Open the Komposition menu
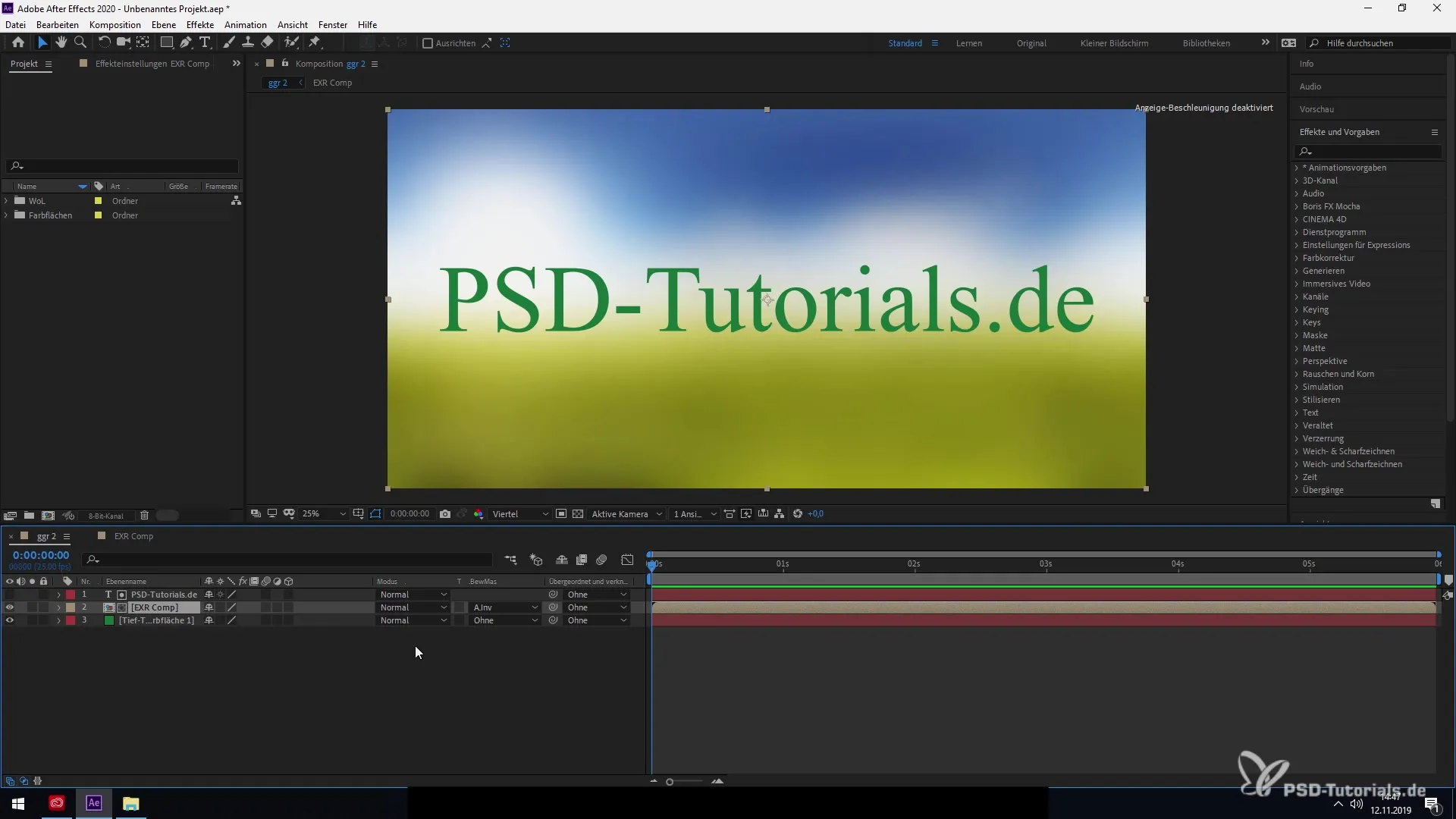 115,25
